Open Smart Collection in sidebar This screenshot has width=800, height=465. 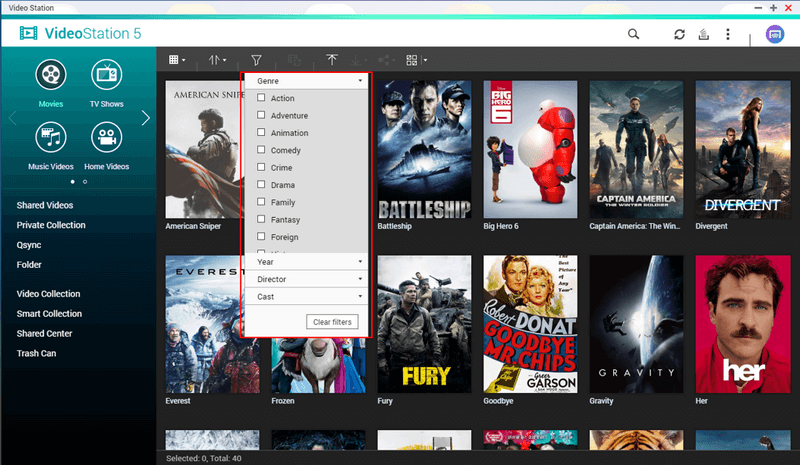(x=49, y=314)
